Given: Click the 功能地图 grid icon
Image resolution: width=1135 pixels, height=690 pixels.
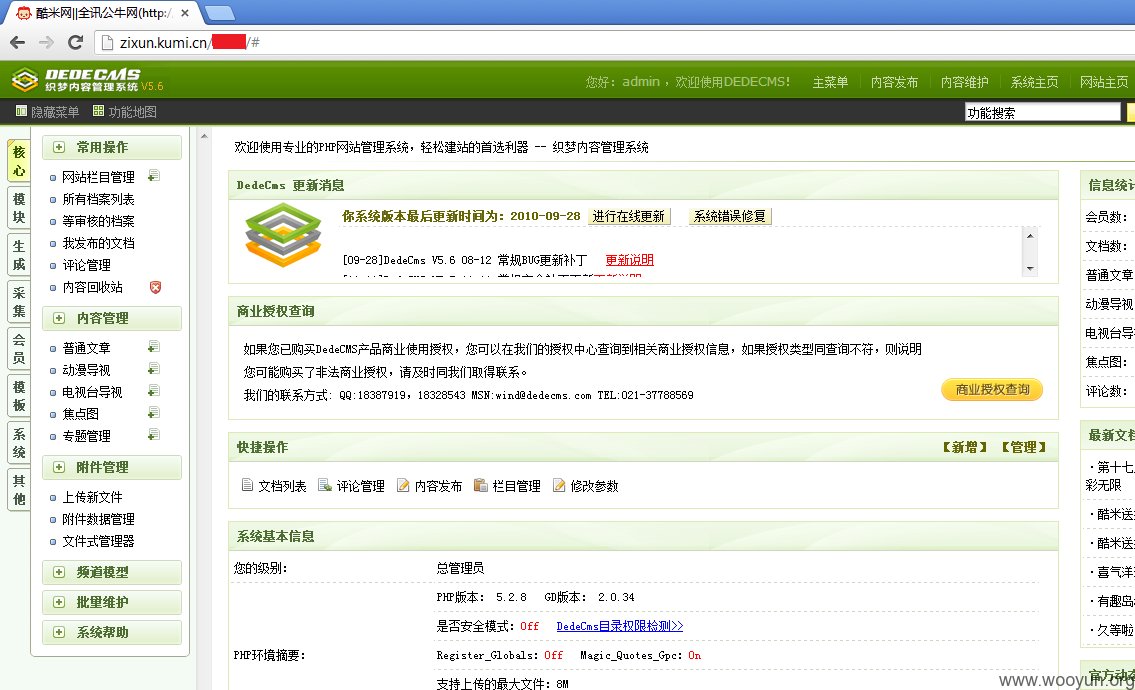Looking at the screenshot, I should [x=98, y=111].
